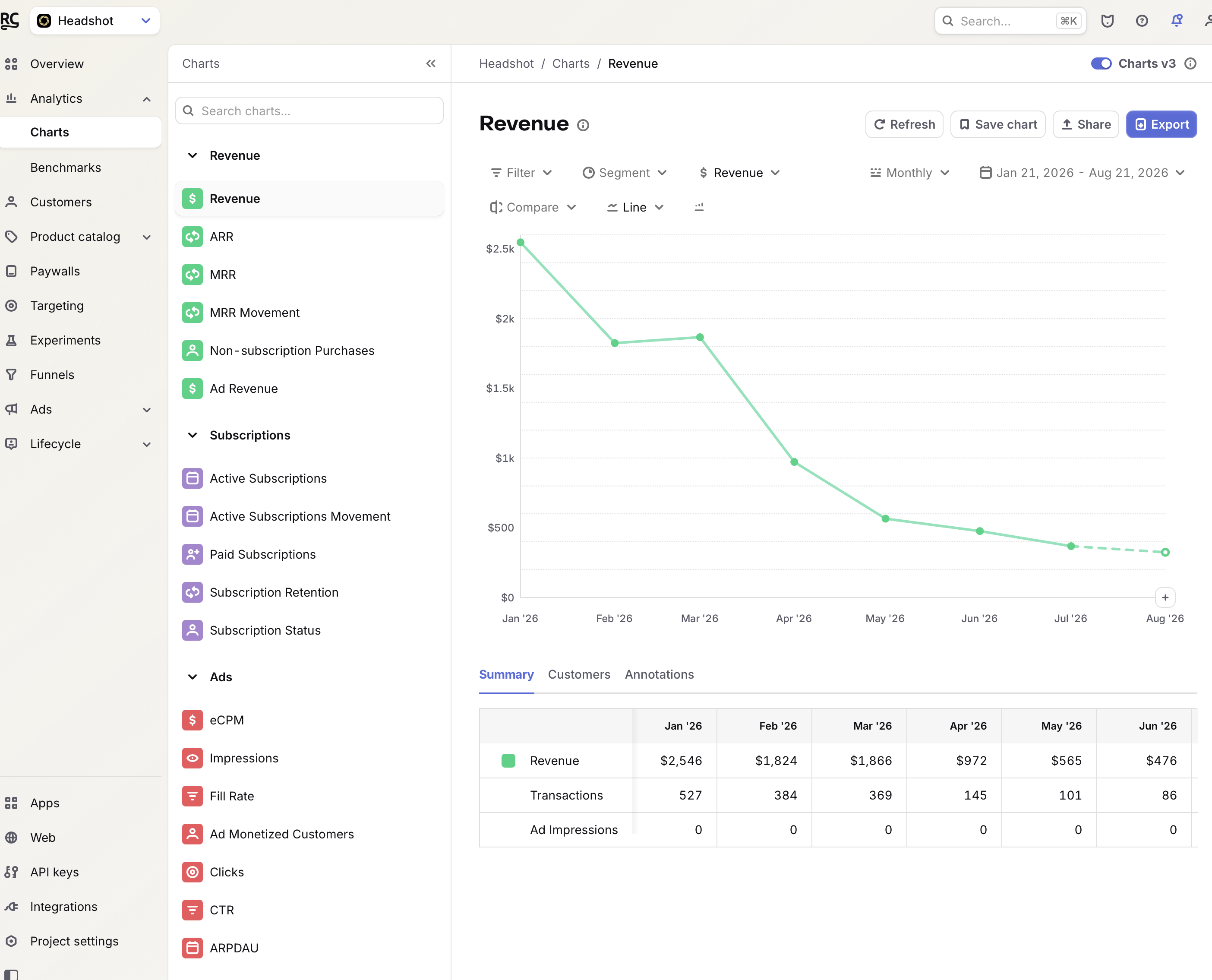Switch to the Customers tab
Screen dimensions: 1212x980
coord(579,674)
